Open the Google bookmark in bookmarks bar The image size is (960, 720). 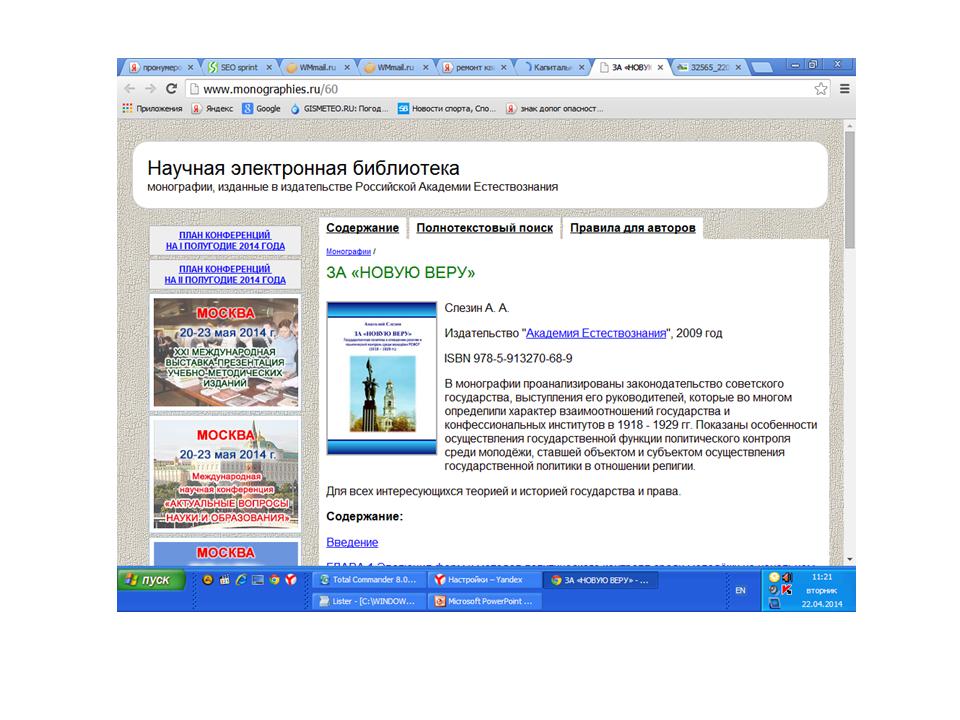[x=262, y=108]
